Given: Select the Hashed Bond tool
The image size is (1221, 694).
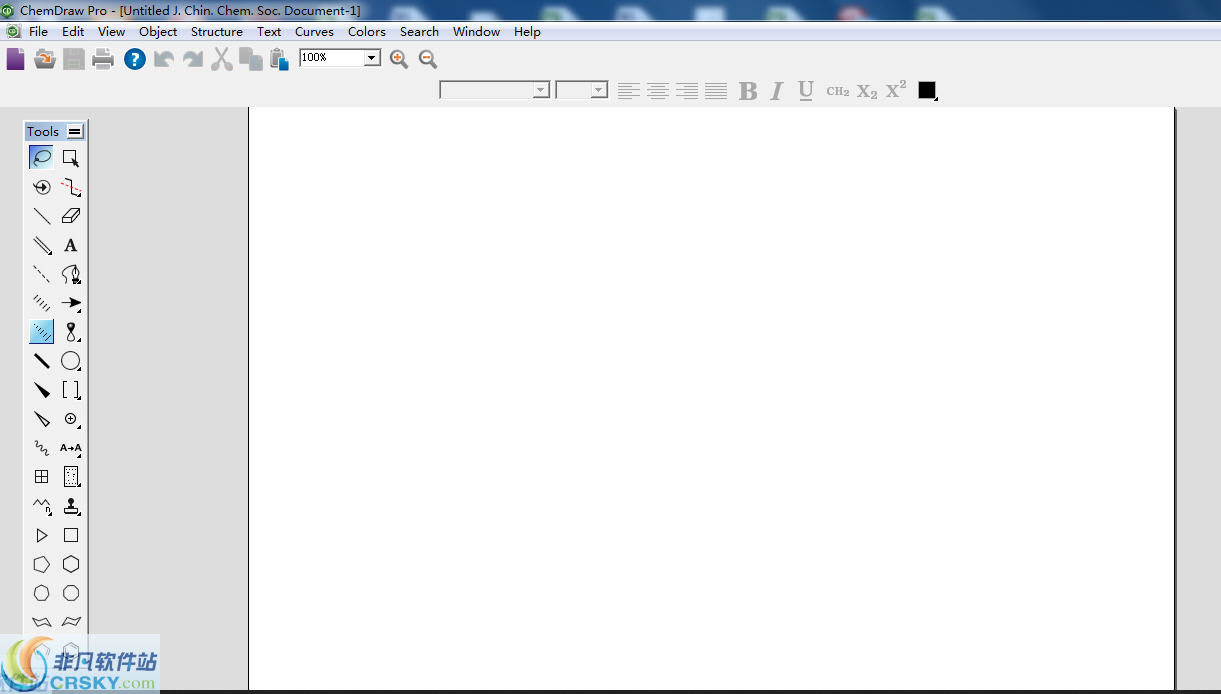Looking at the screenshot, I should tap(41, 303).
